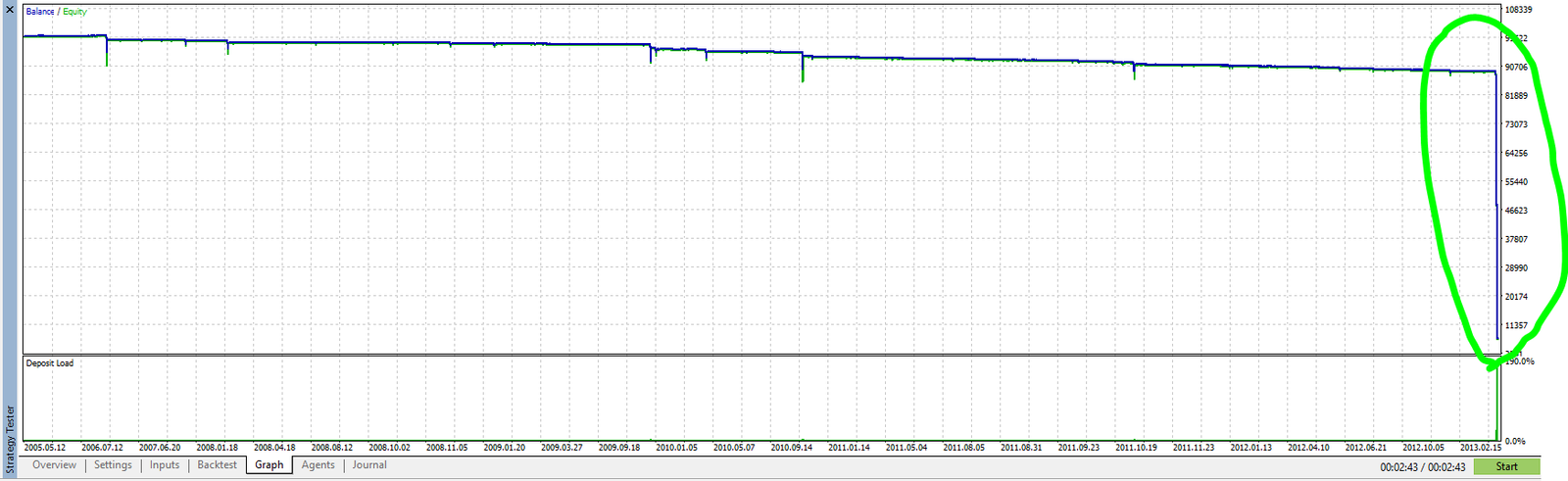The width and height of the screenshot is (1568, 481).
Task: Click the green Start button
Action: coord(1506,467)
